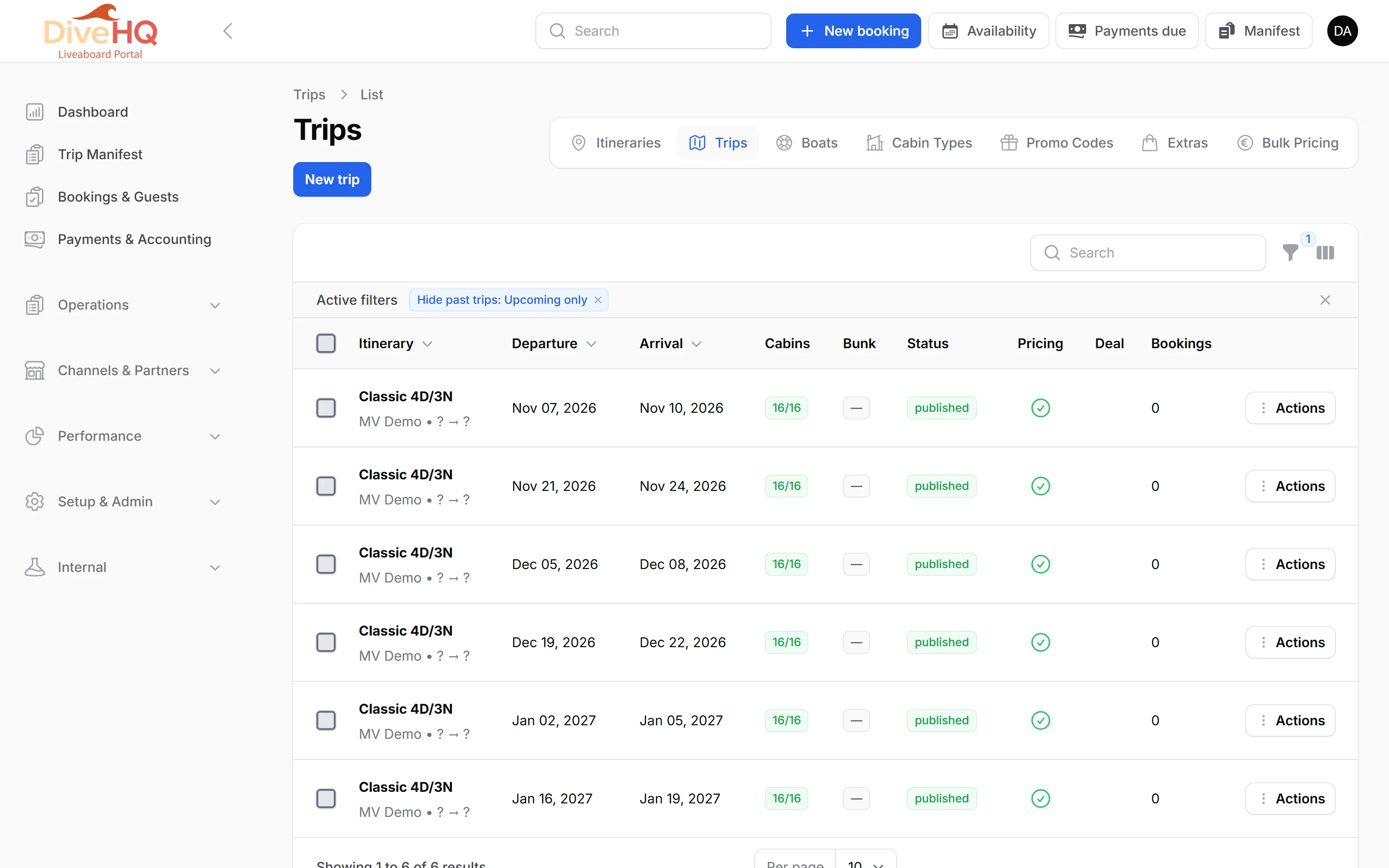Click pricing checkmark for Jan 16 trip
The image size is (1389, 868).
(x=1040, y=799)
